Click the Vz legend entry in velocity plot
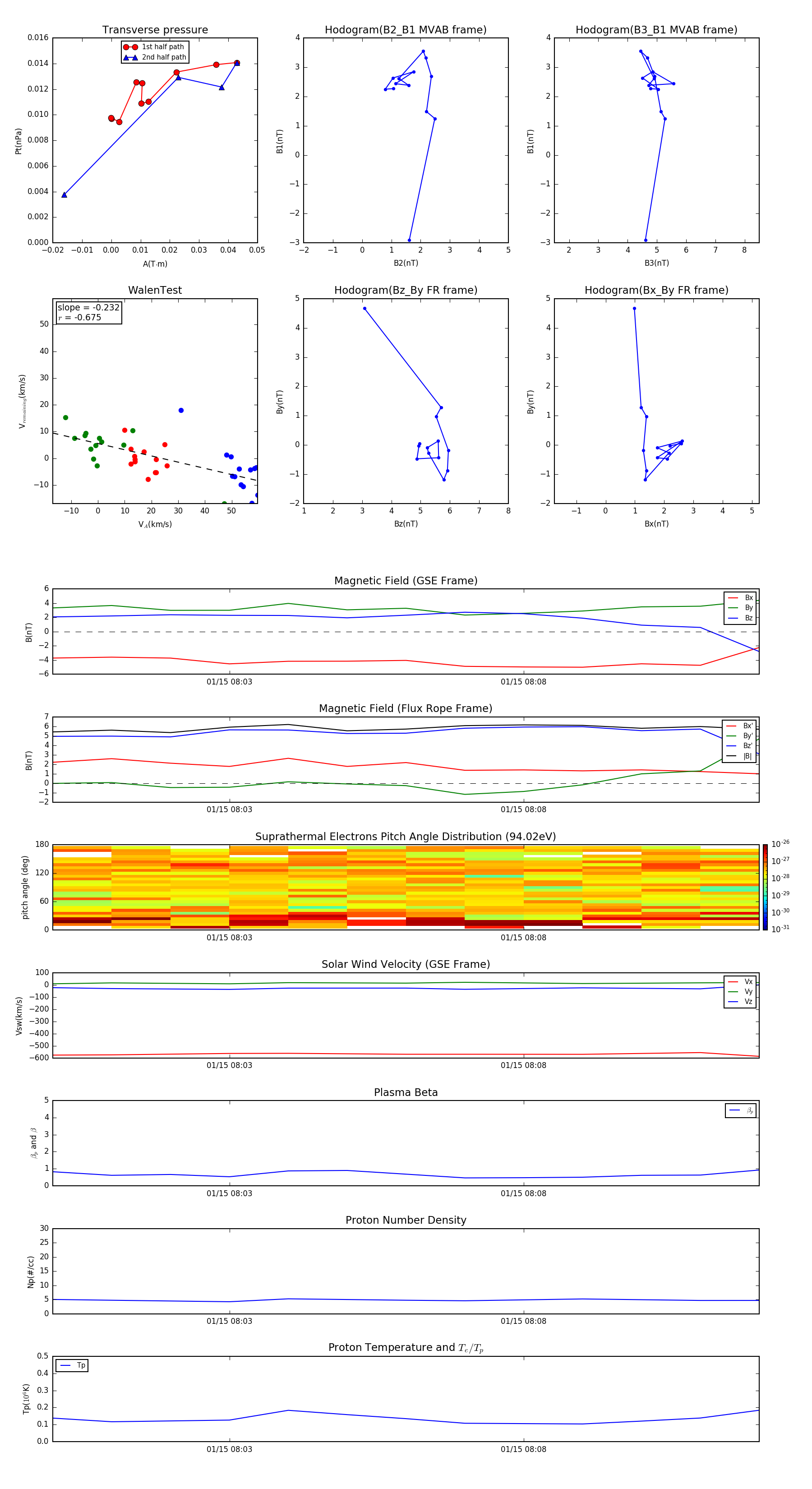Viewport: 812px width, 1489px height. tap(740, 1002)
